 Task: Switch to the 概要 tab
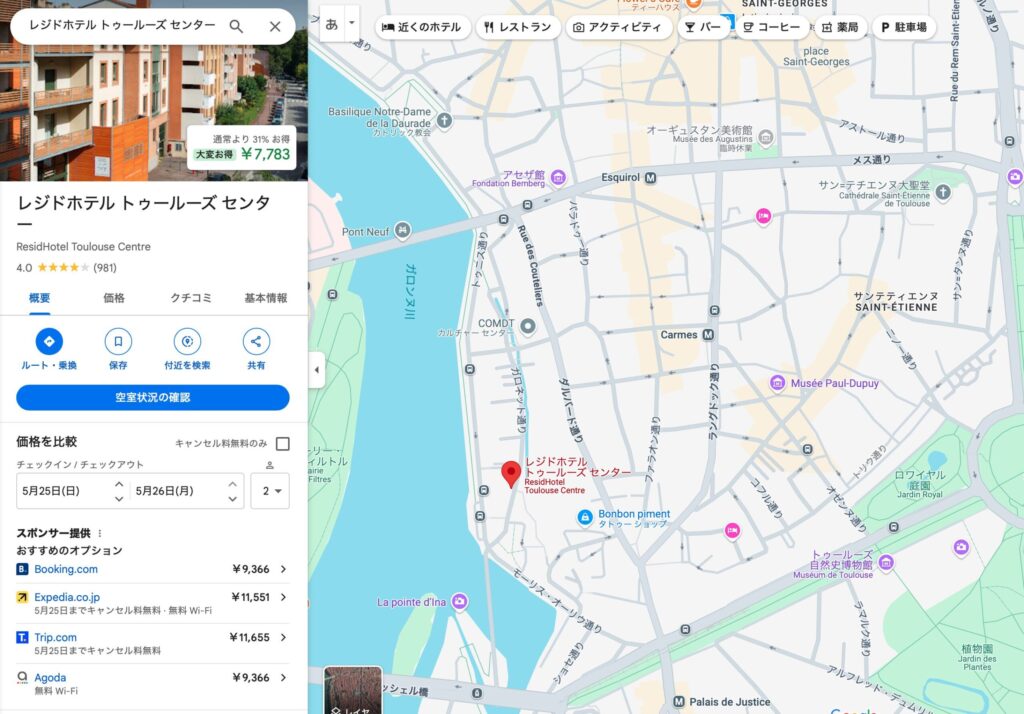click(x=40, y=299)
